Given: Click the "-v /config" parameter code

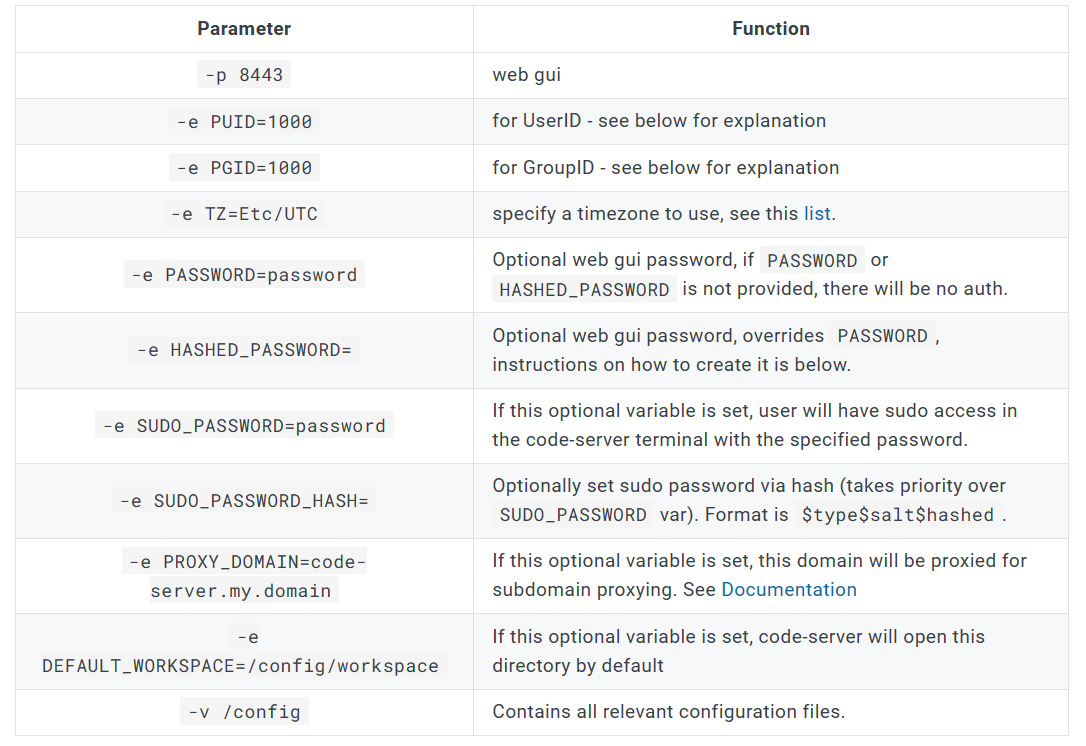Looking at the screenshot, I should 244,713.
